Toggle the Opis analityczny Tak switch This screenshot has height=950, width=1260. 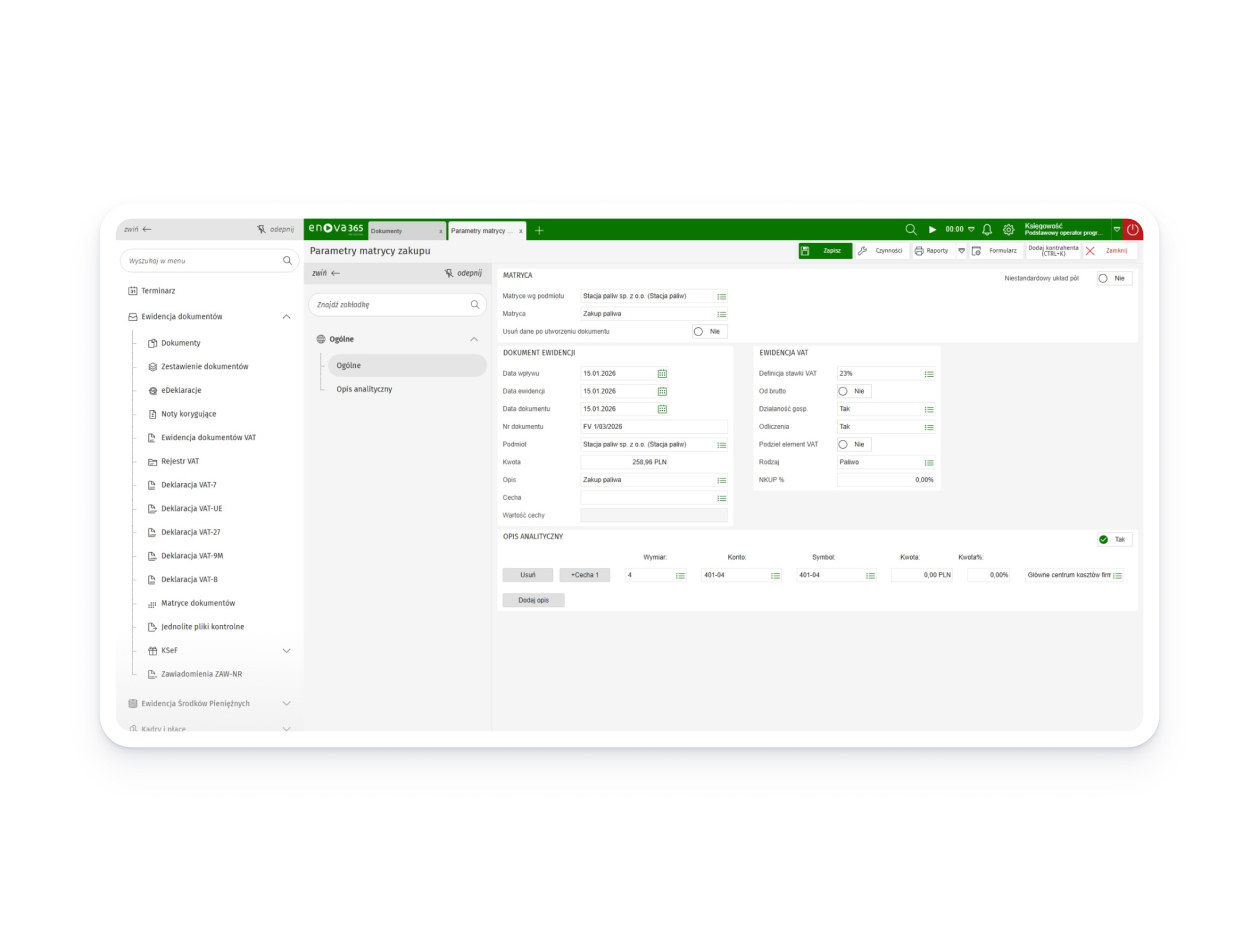(x=1114, y=539)
